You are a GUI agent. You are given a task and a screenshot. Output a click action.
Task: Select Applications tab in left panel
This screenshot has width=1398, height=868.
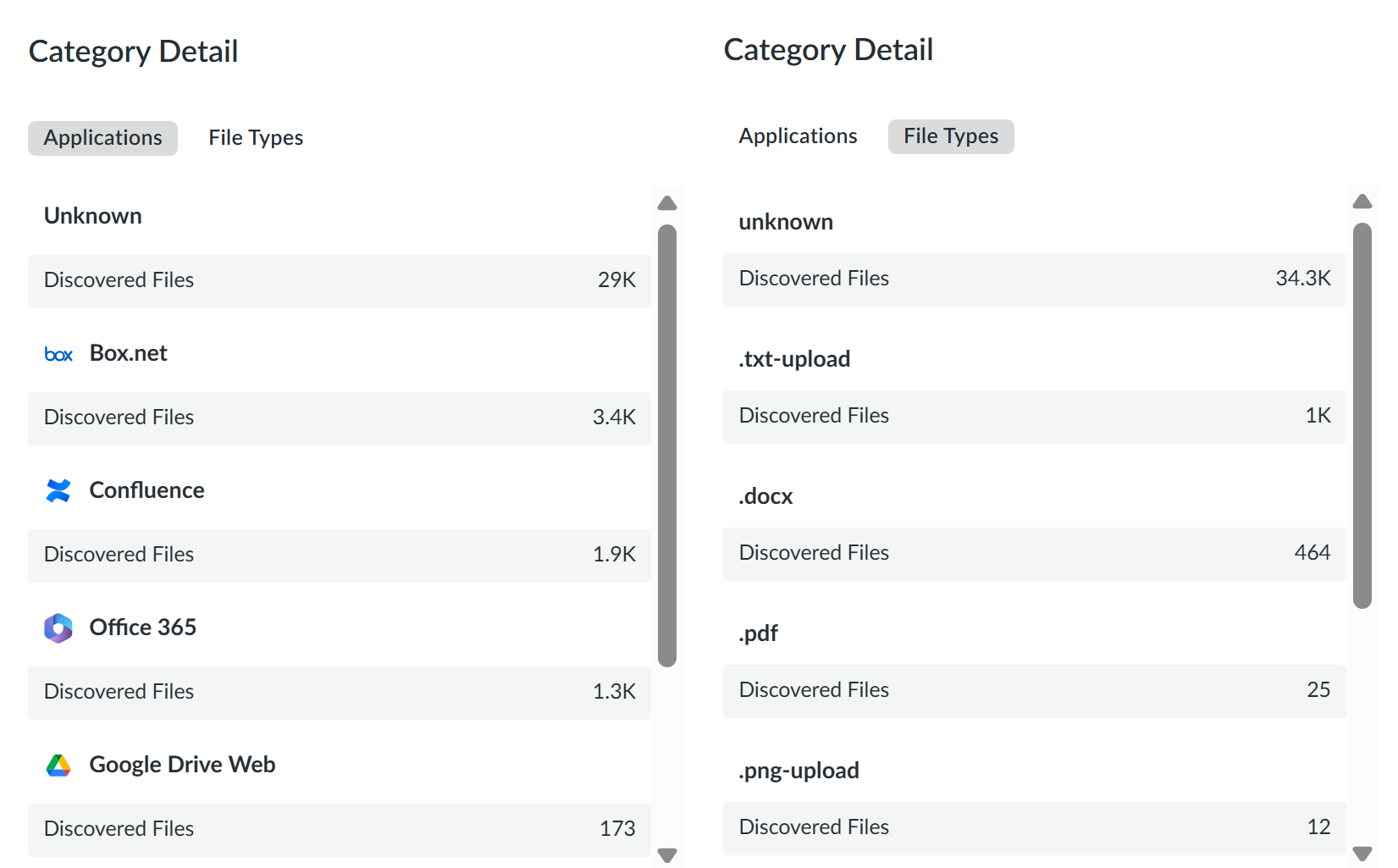pos(102,138)
